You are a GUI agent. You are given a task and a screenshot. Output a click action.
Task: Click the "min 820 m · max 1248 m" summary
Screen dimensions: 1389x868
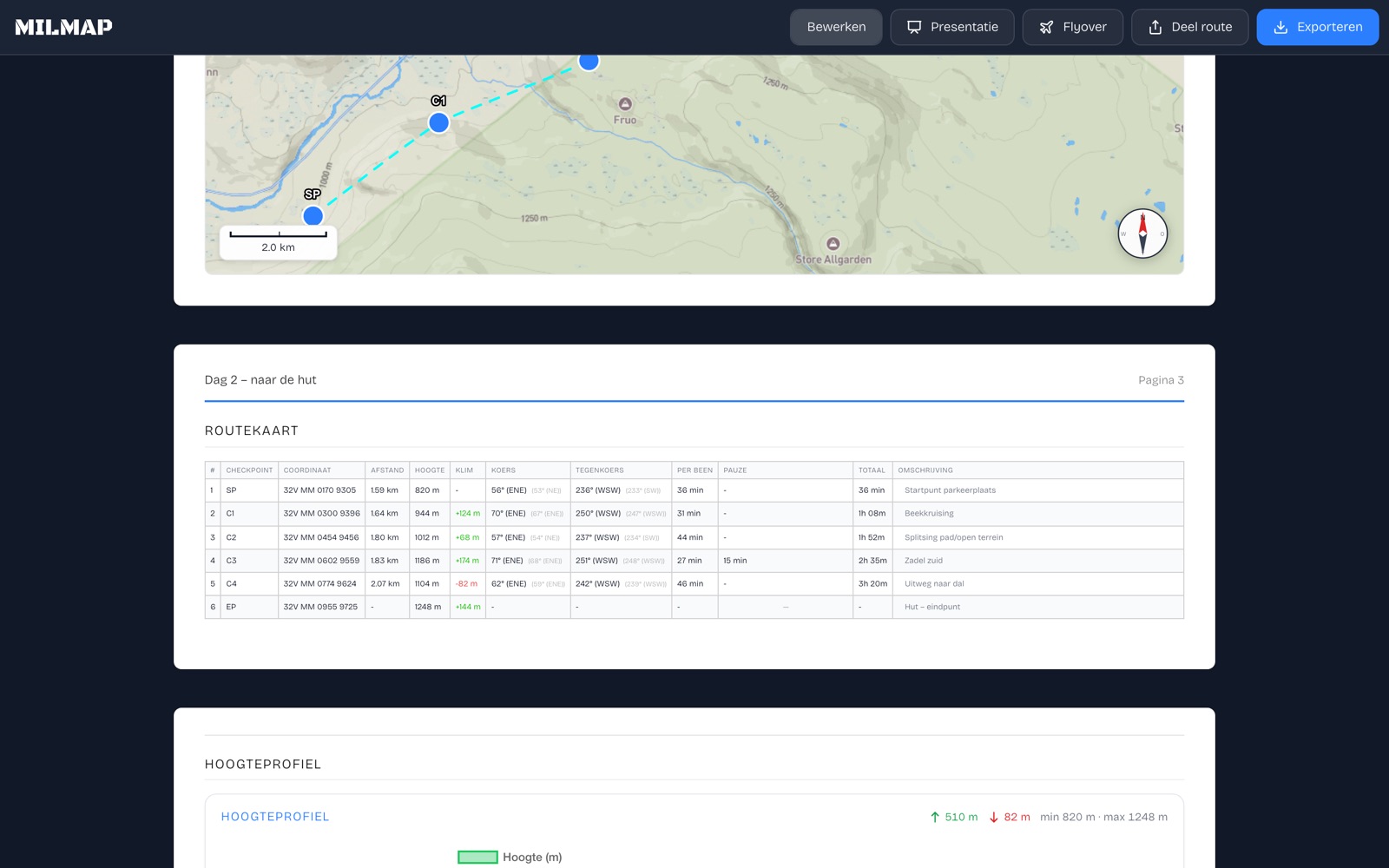coord(1103,817)
